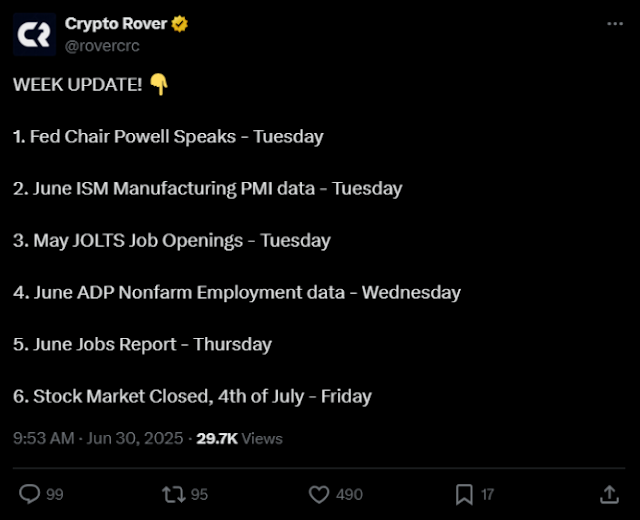Click the Stock Market Closed line

192,396
